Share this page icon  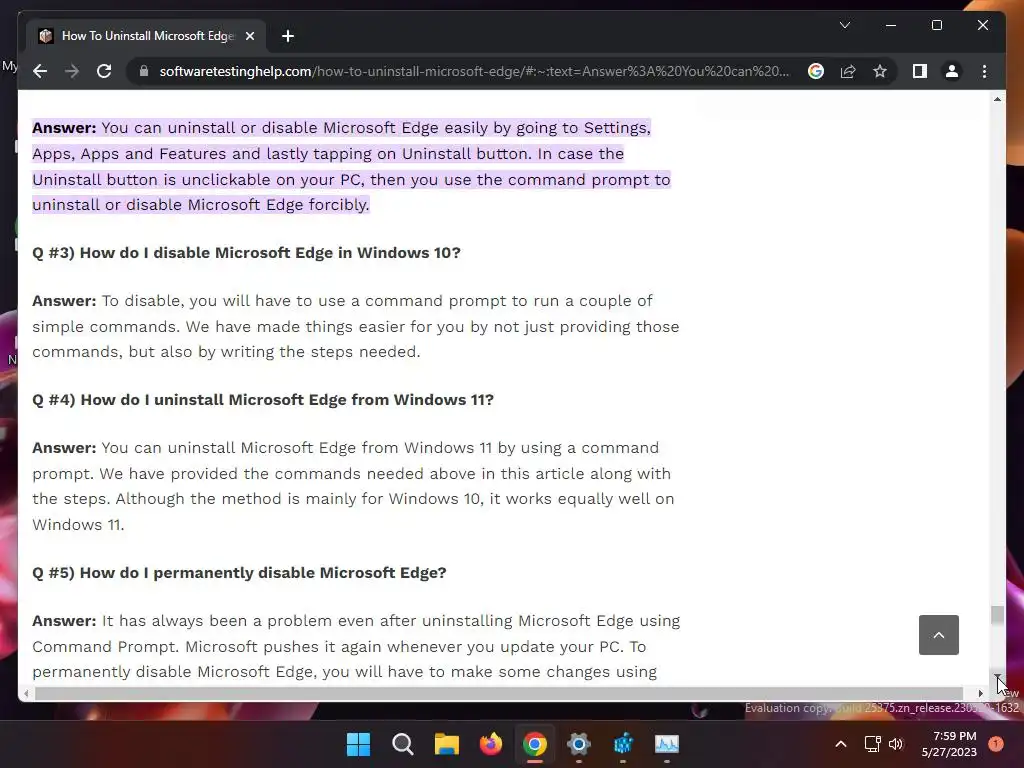[848, 71]
